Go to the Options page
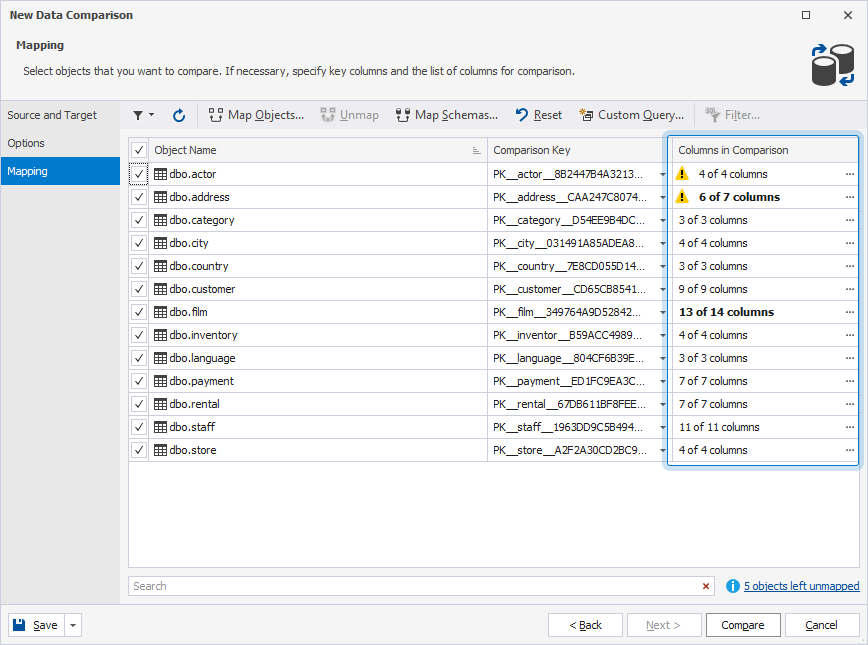 [26, 143]
